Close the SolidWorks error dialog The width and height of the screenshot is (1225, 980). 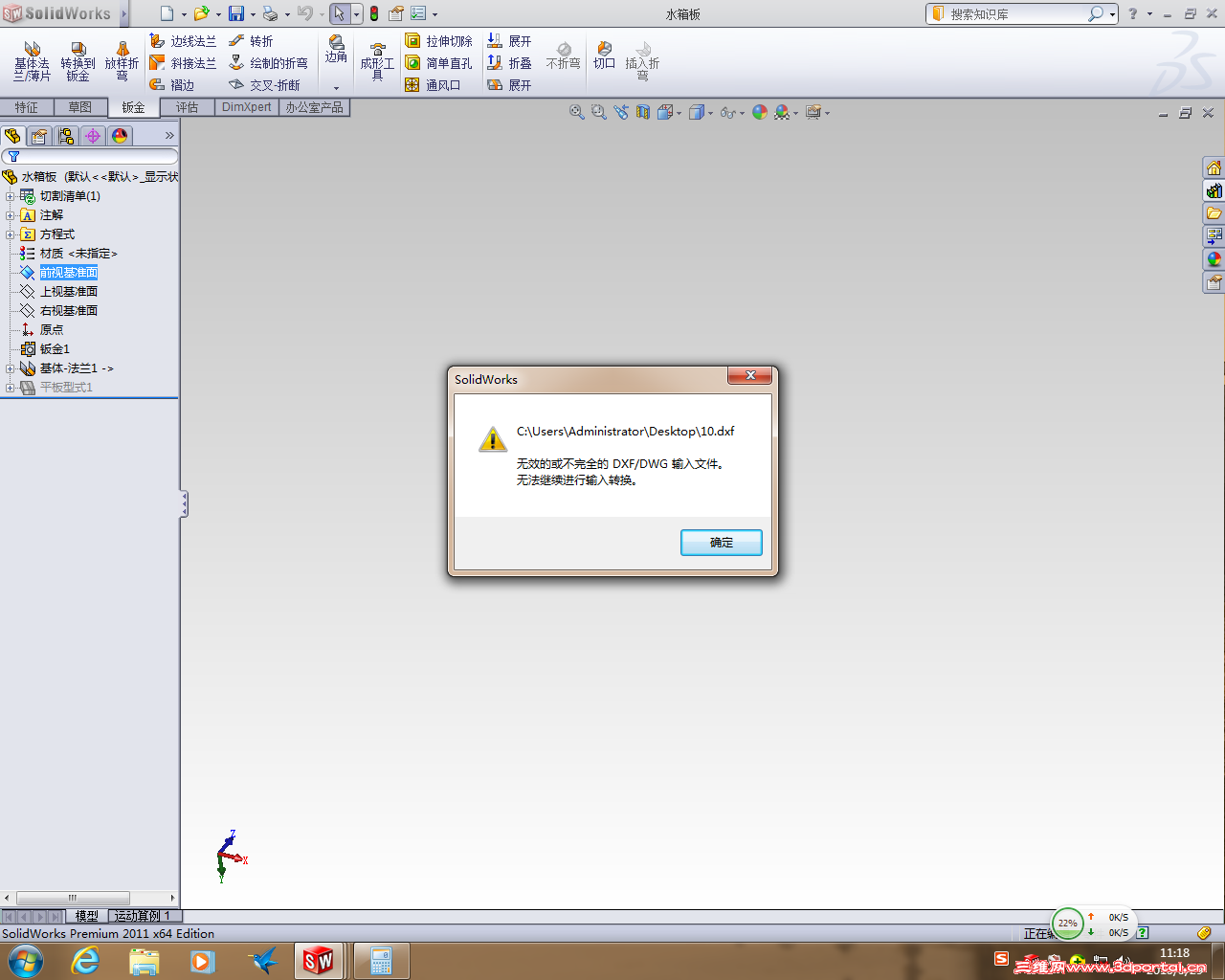point(750,375)
